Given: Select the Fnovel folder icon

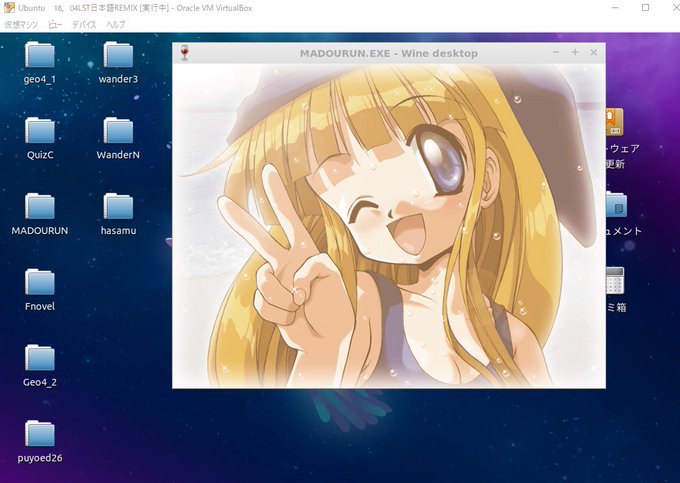Looking at the screenshot, I should (x=39, y=282).
